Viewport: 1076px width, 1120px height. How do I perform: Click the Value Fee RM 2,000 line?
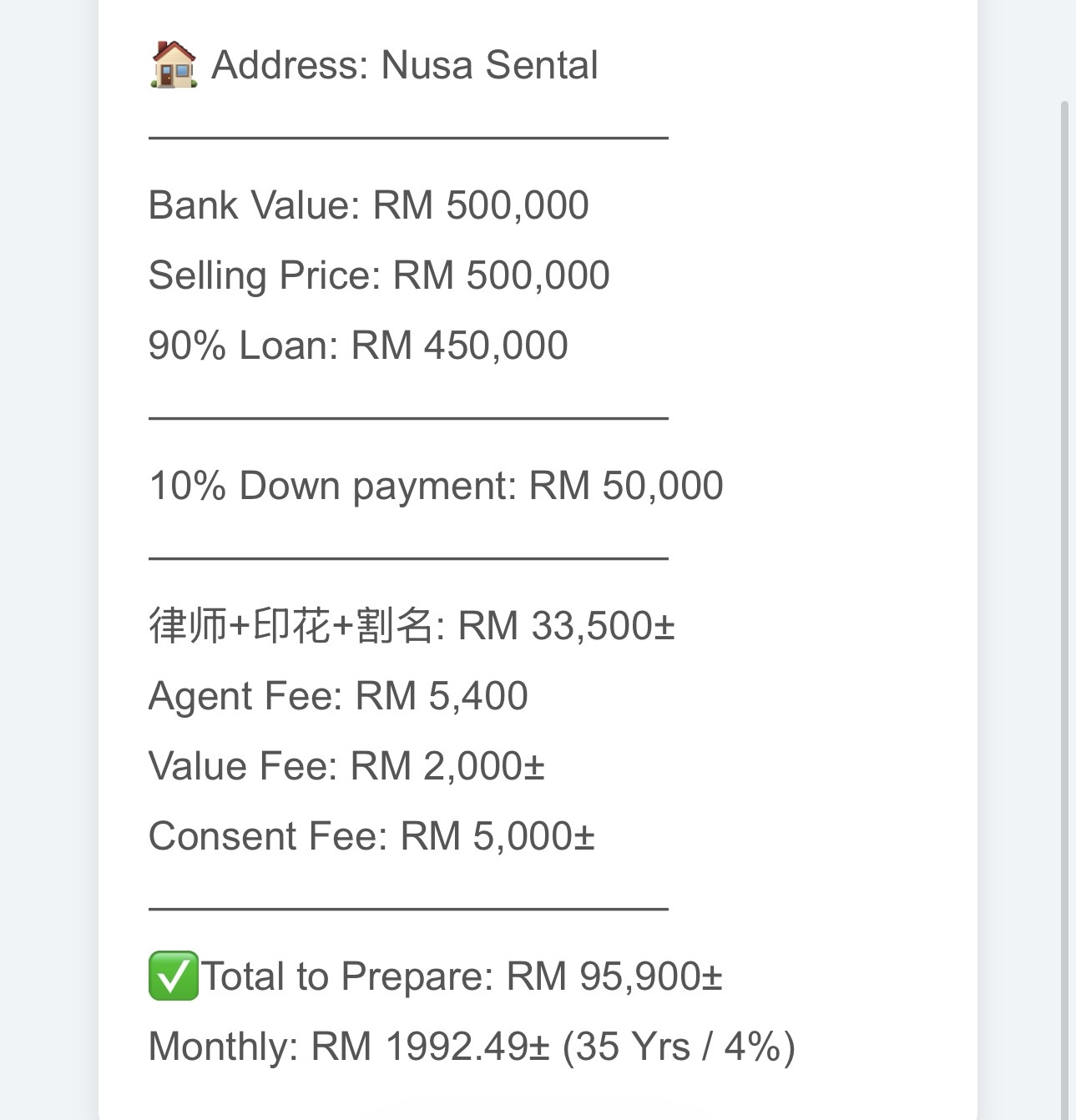coord(346,766)
